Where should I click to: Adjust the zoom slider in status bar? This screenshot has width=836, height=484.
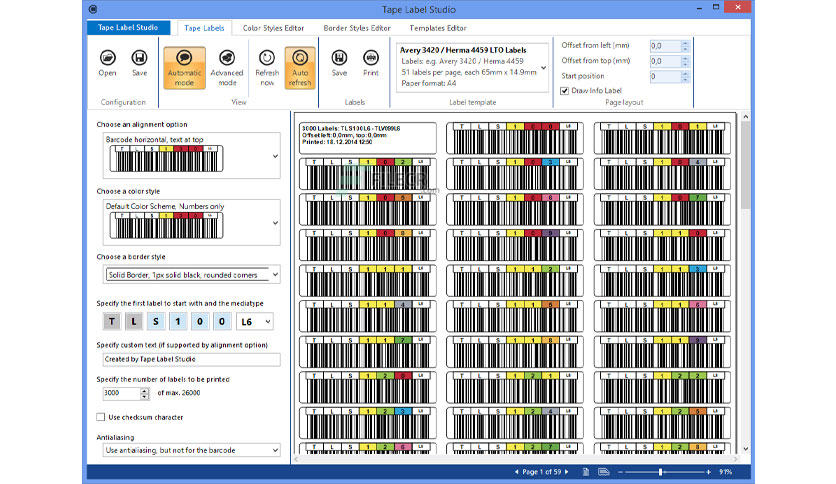pyautogui.click(x=661, y=472)
